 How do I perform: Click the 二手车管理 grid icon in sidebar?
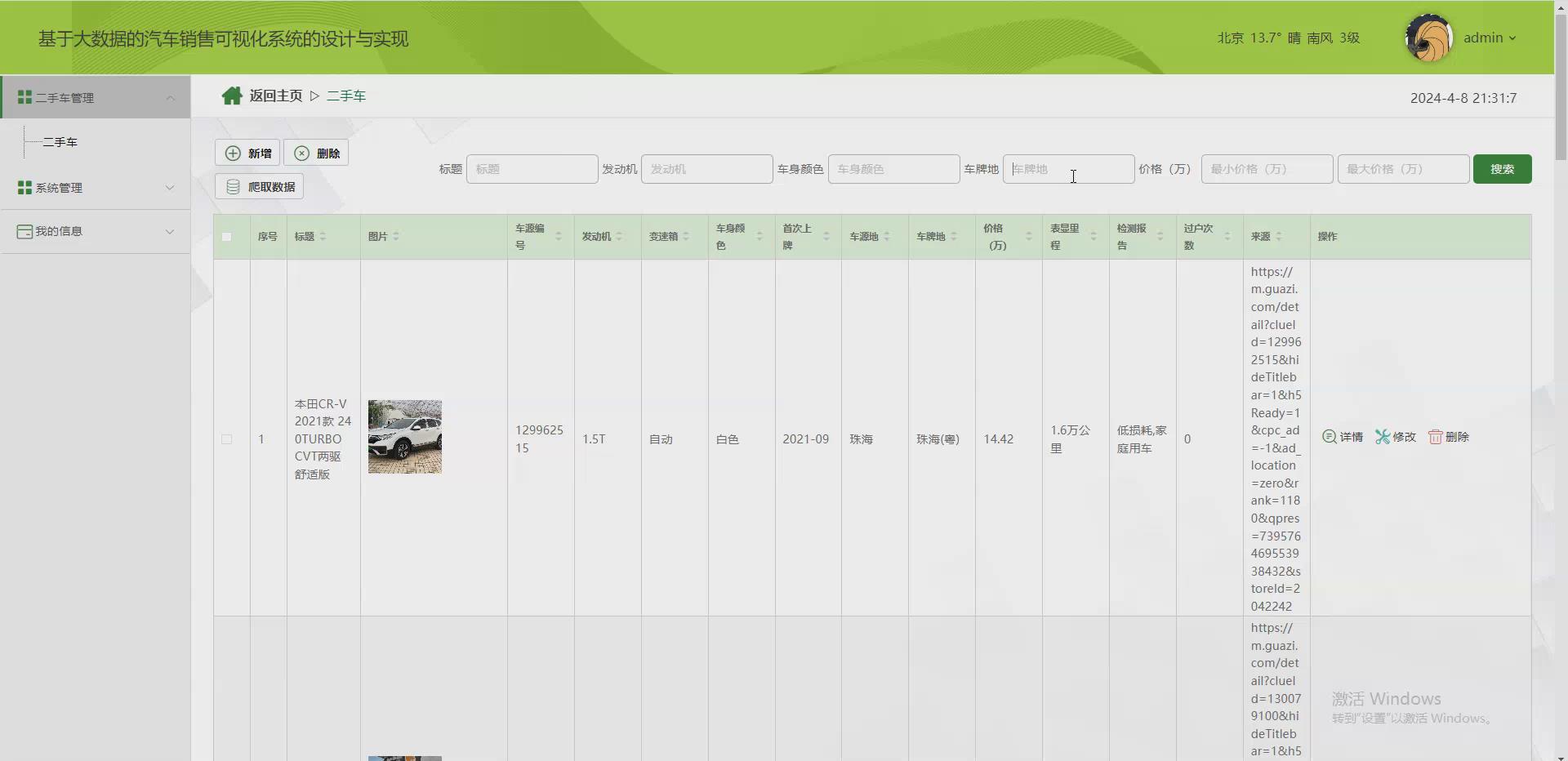click(x=24, y=97)
